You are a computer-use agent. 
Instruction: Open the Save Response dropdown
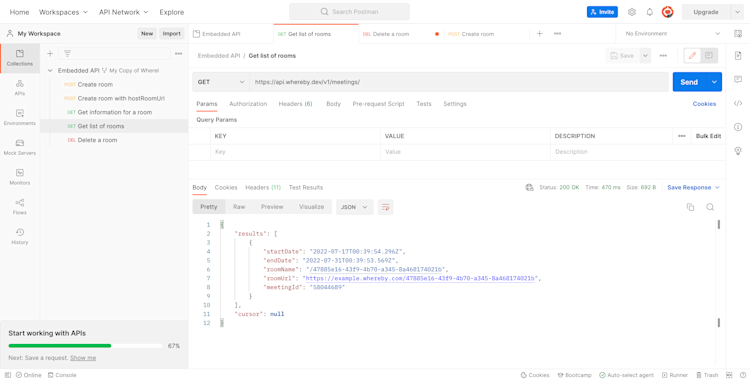(694, 187)
